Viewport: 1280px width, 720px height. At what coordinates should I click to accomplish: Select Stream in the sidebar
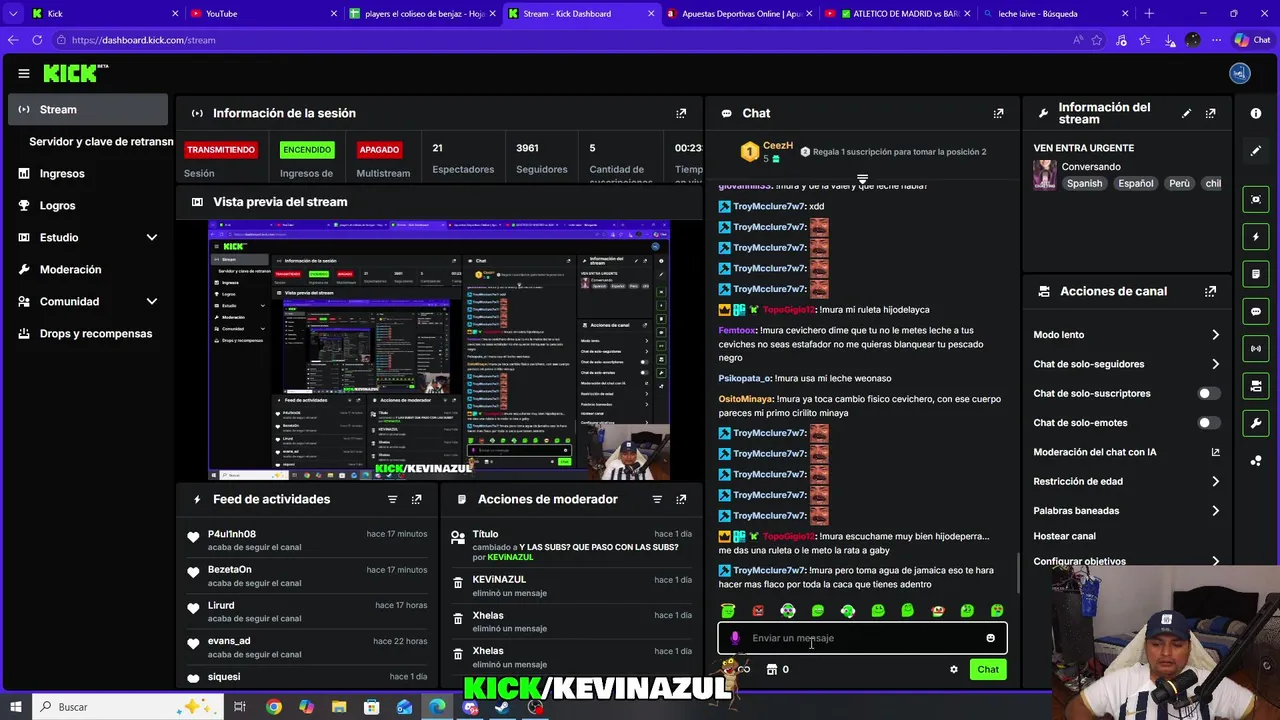88,109
